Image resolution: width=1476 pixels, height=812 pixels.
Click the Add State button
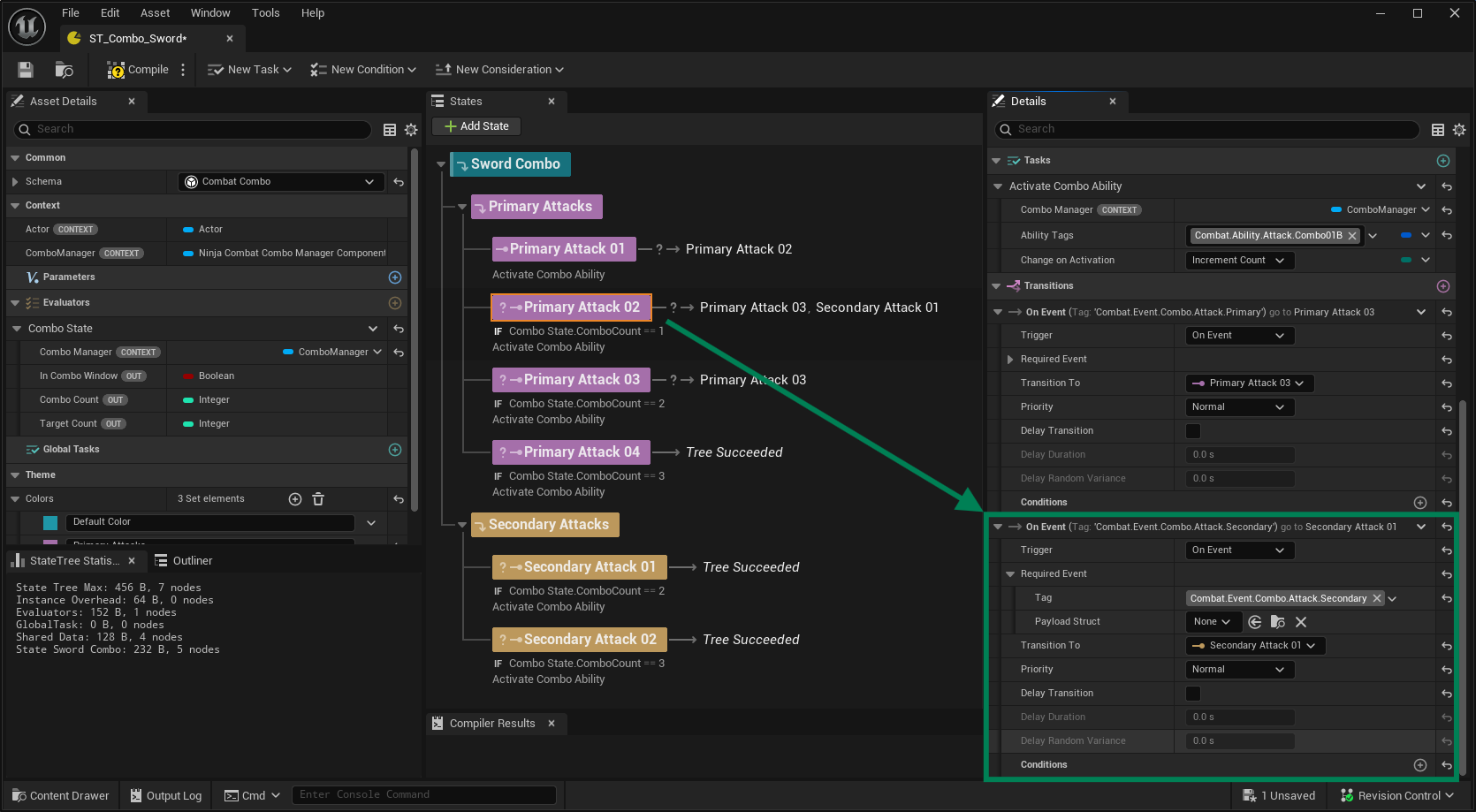click(476, 126)
